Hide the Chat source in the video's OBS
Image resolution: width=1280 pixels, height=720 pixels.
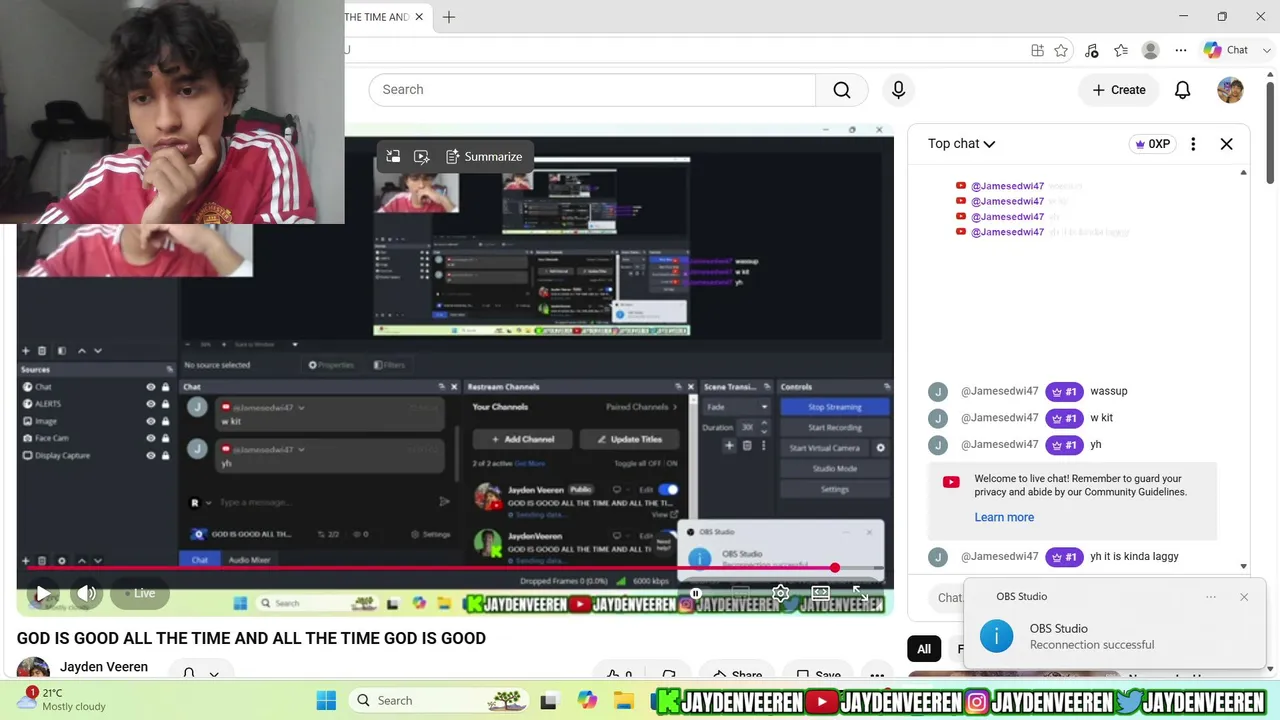[x=151, y=387]
